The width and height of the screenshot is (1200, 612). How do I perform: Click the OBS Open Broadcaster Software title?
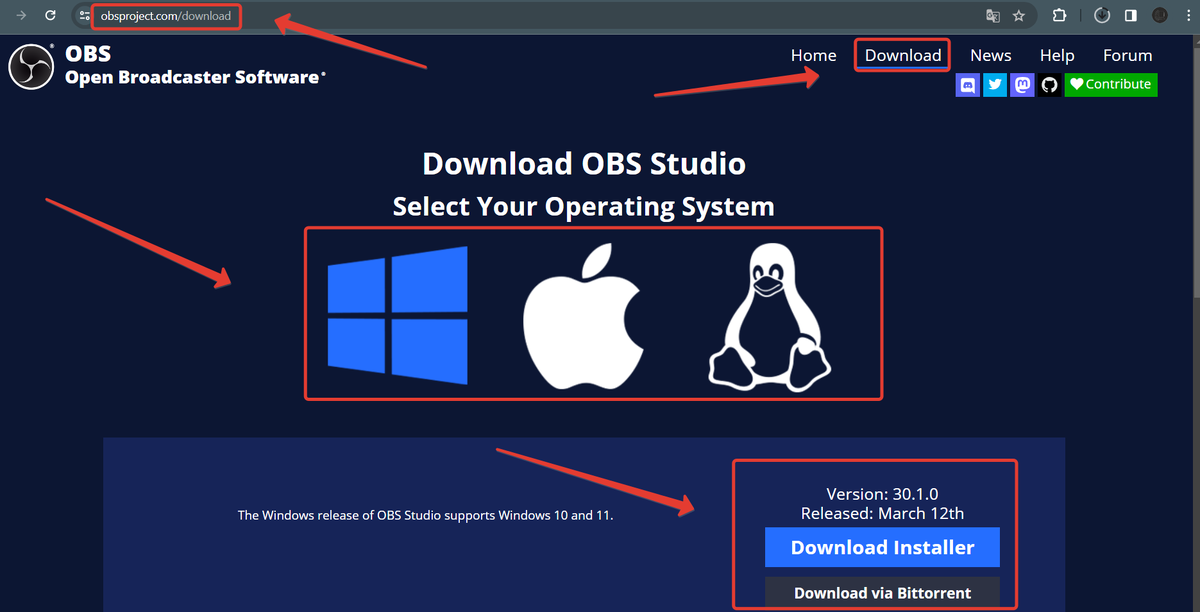(195, 65)
